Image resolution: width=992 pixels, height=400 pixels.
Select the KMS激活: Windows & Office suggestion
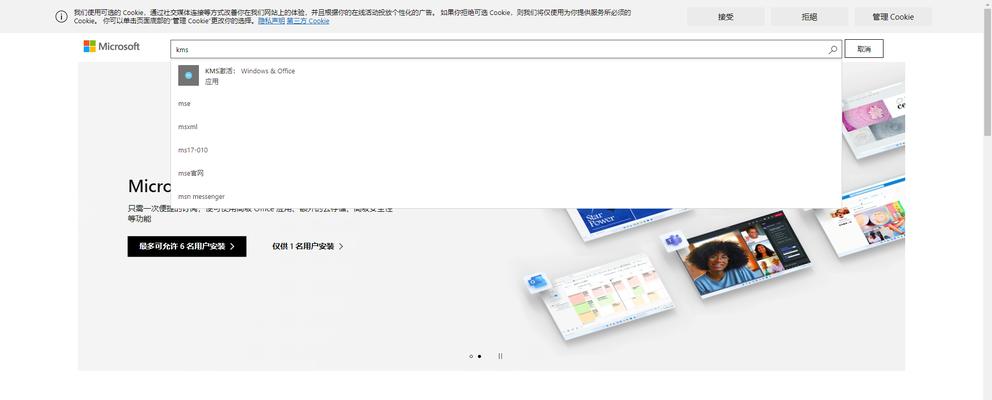coord(506,75)
